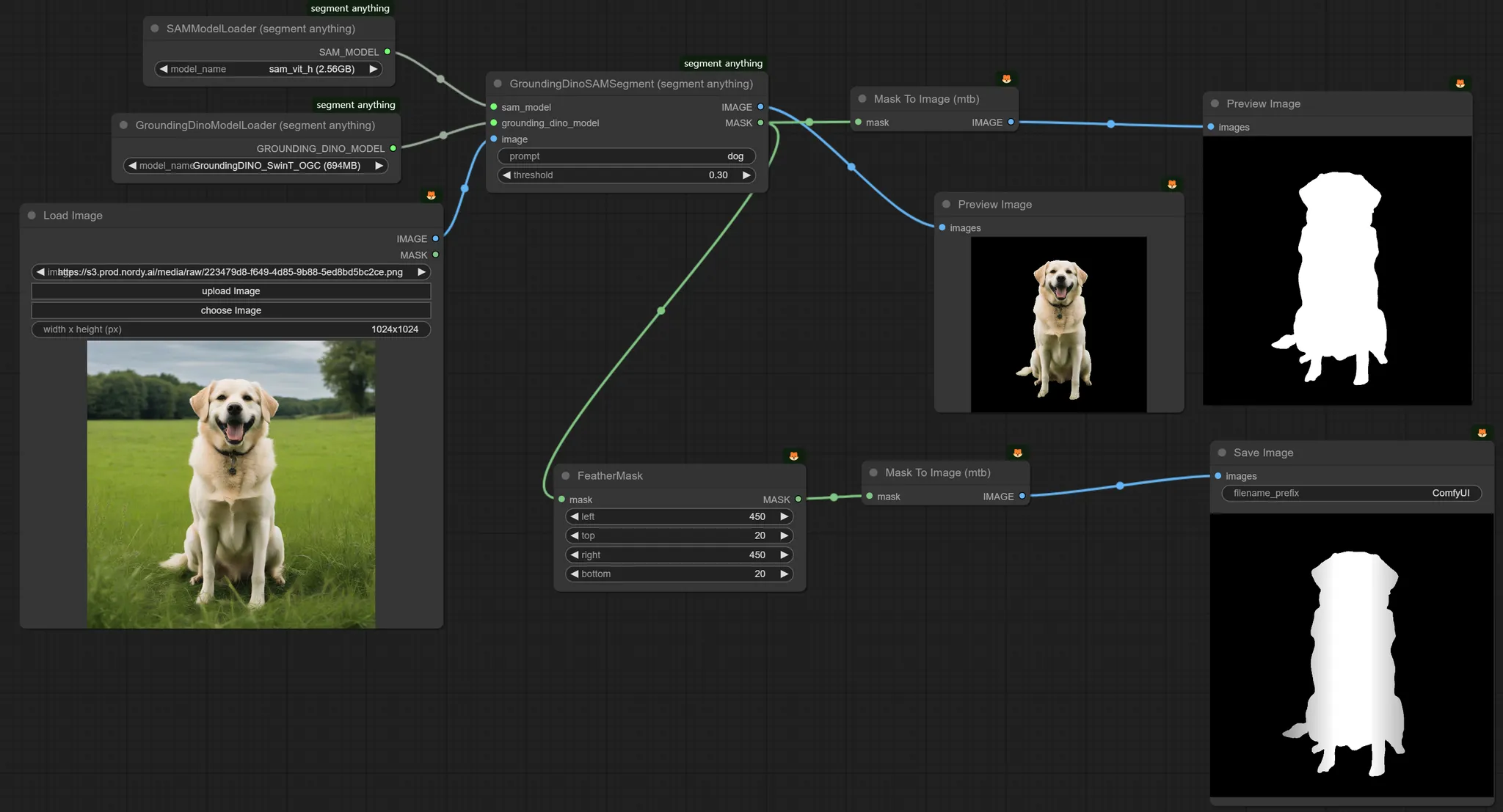Click the fox badge above Save Image node

1482,434
